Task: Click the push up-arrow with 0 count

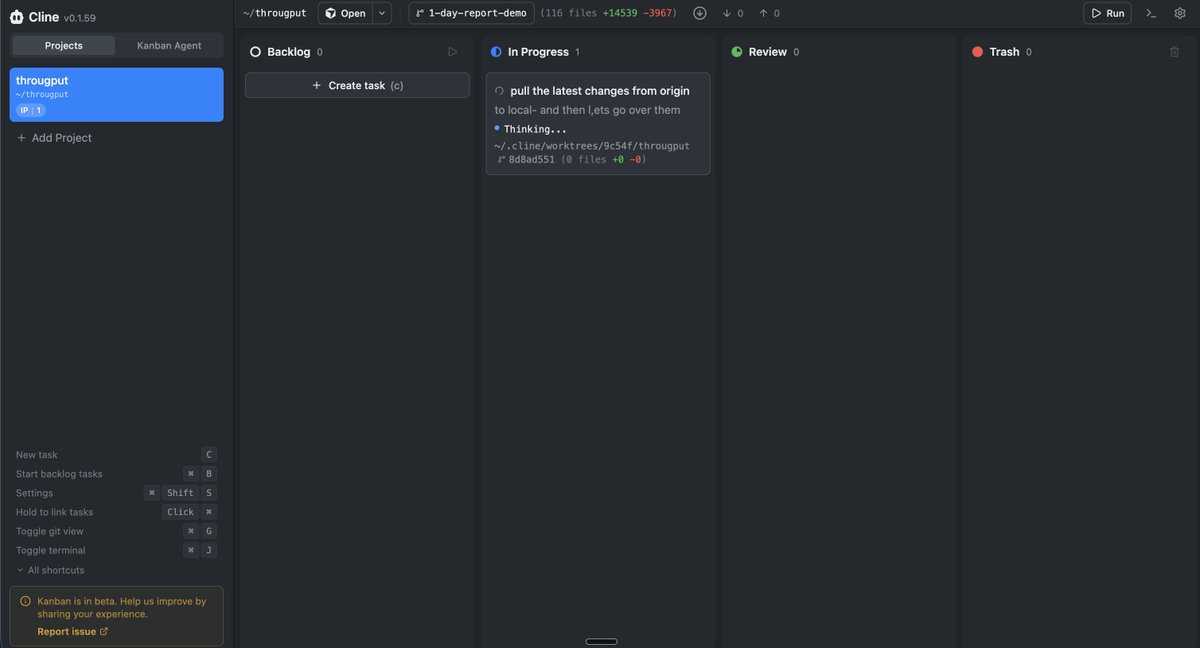Action: click(x=770, y=13)
